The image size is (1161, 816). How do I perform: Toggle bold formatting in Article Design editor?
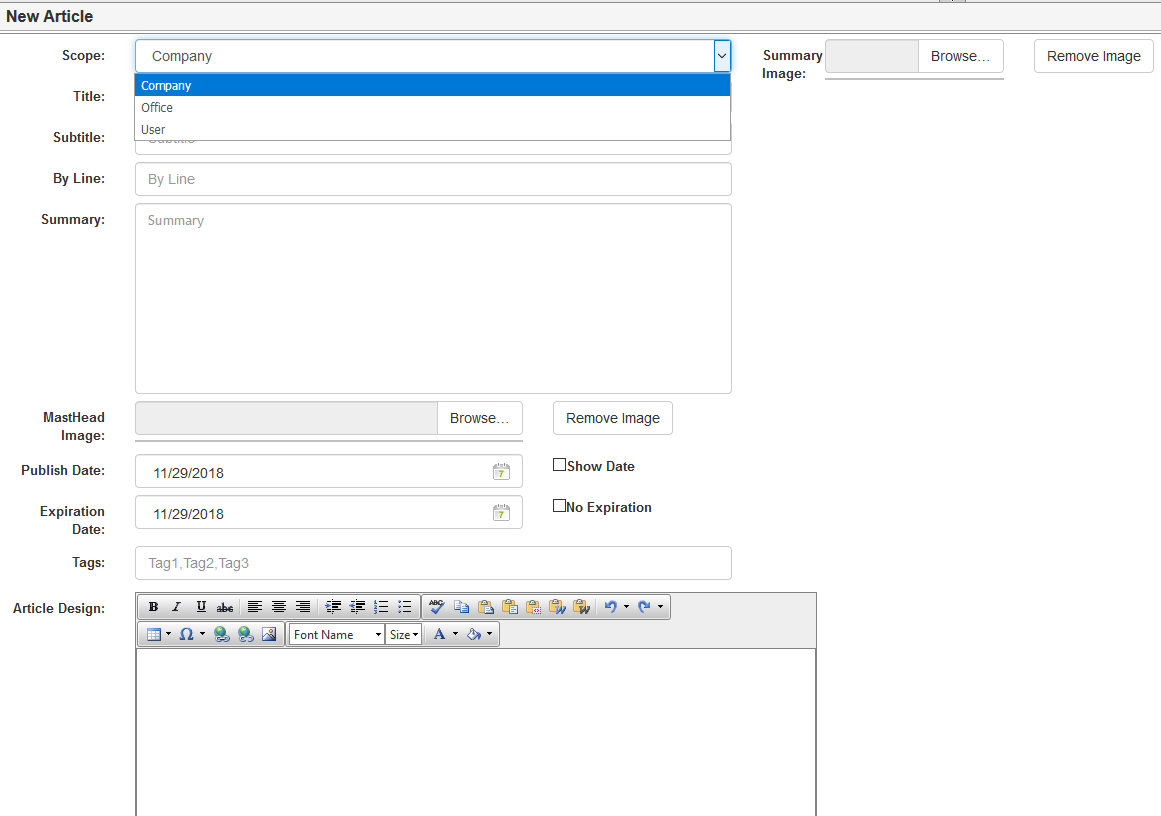click(153, 607)
